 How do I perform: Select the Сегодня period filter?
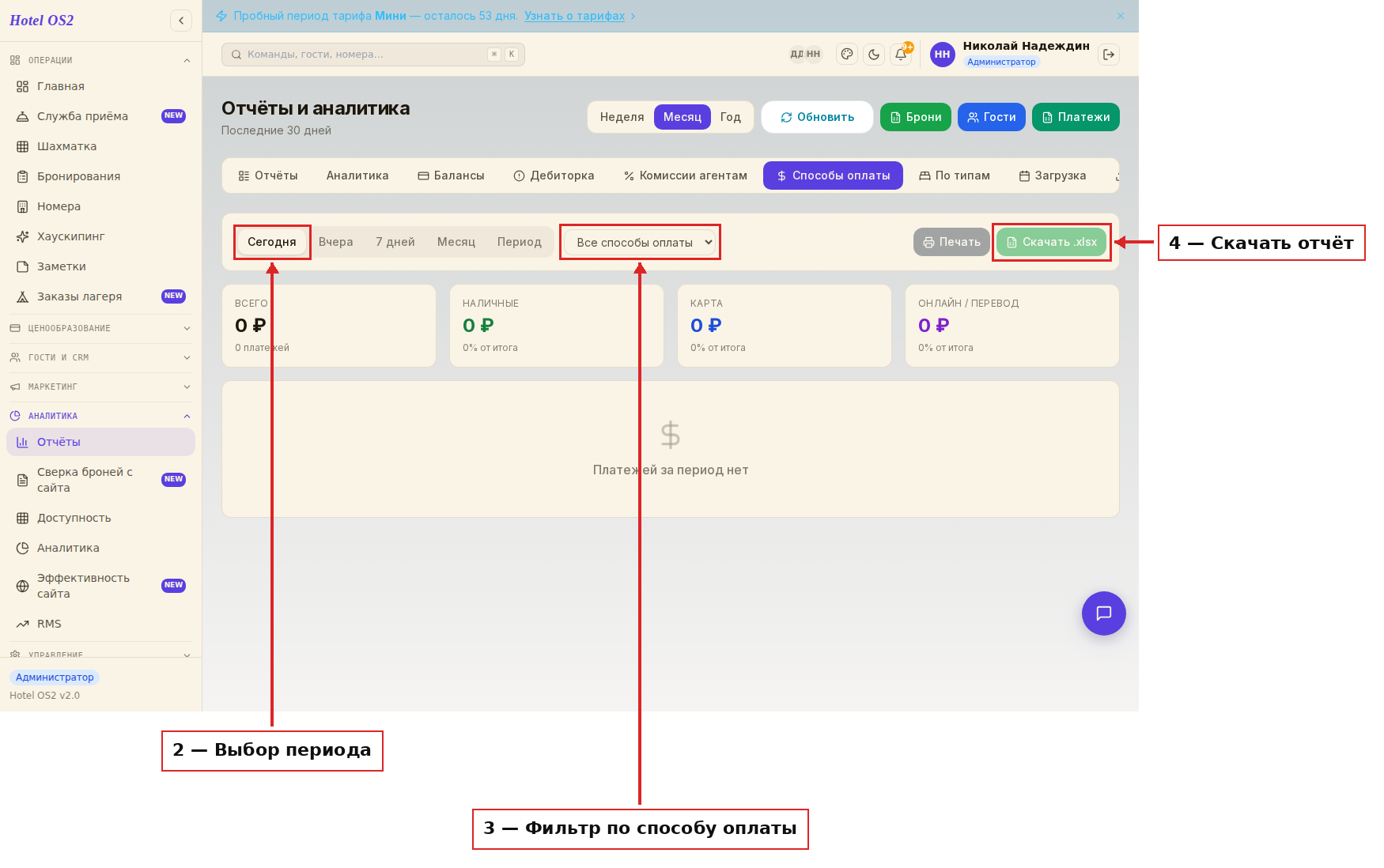pyautogui.click(x=272, y=242)
